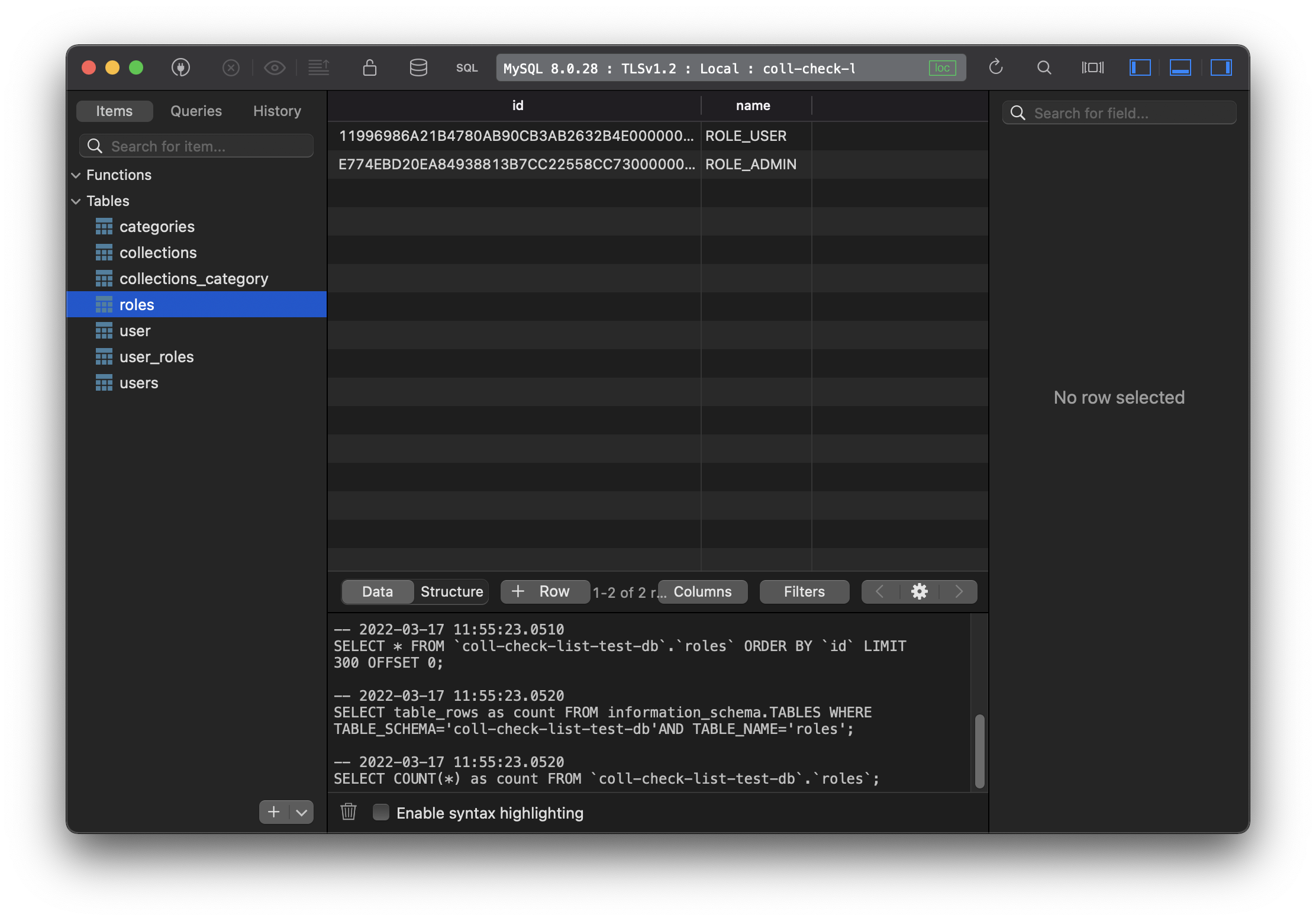Select id cell starting with 11996986A21B
The width and height of the screenshot is (1316, 921).
pyautogui.click(x=515, y=136)
